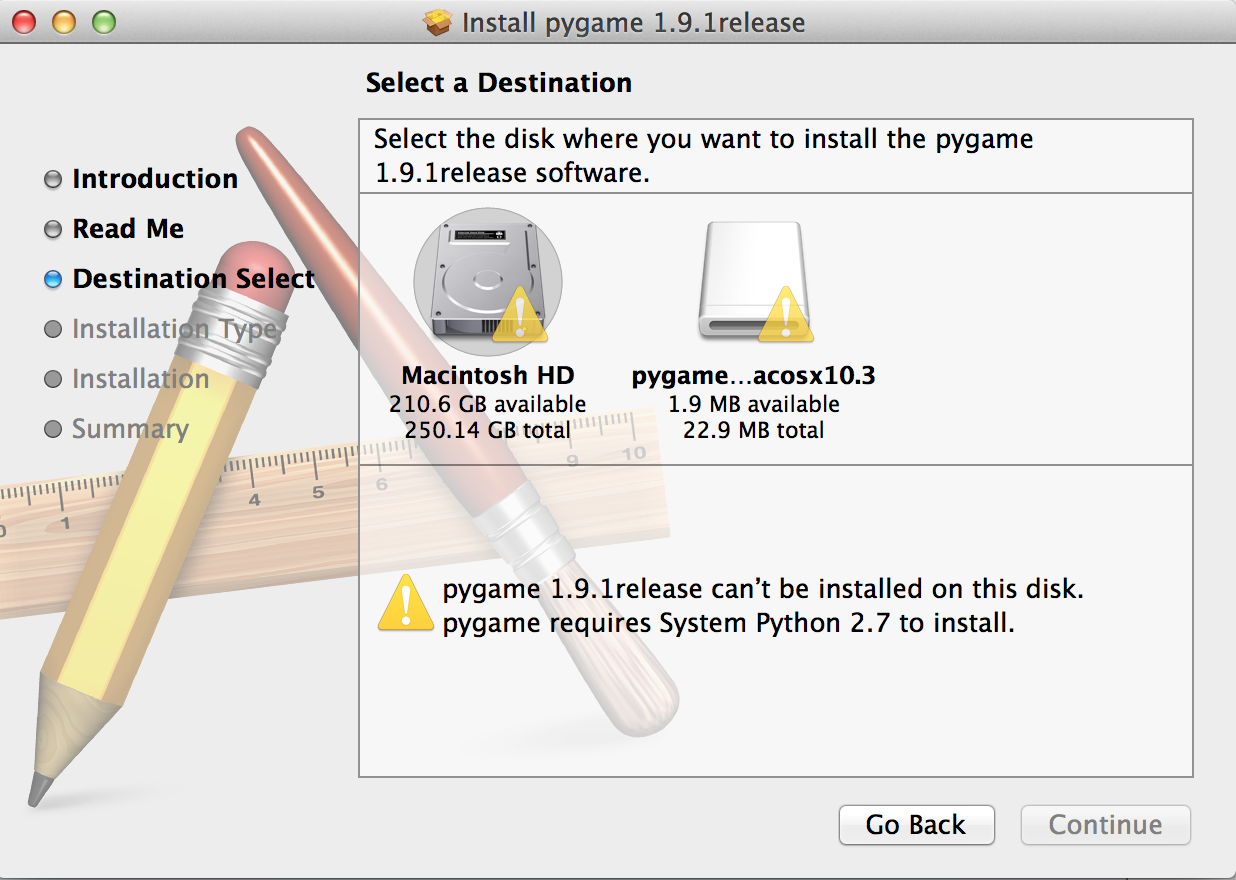Click the blue Destination Select bullet

pos(53,279)
